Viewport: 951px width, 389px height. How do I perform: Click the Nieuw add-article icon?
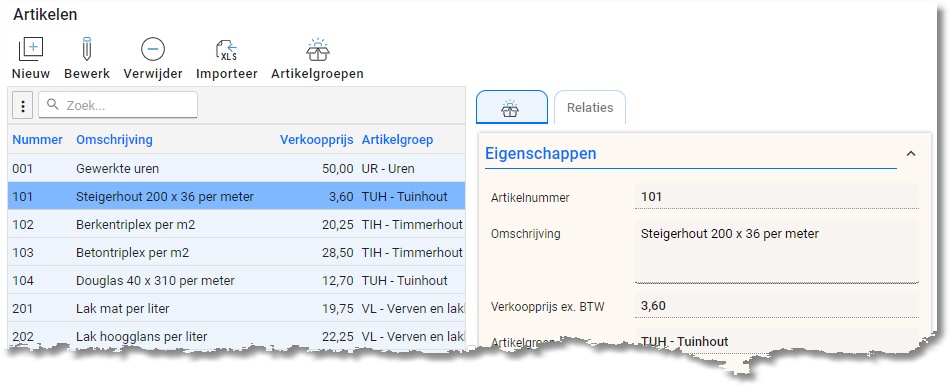[x=31, y=49]
